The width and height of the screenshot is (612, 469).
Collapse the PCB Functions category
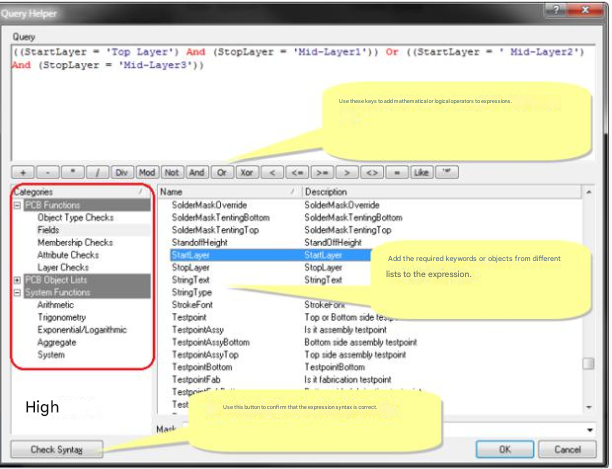tap(17, 205)
